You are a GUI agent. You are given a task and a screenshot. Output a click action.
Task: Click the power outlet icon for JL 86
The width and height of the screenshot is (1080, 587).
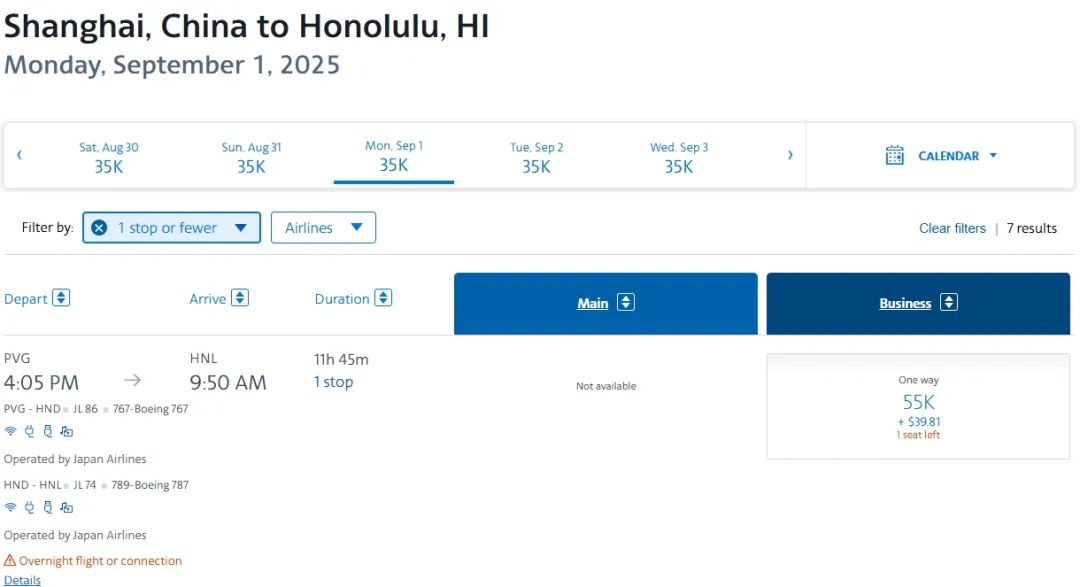pyautogui.click(x=29, y=432)
